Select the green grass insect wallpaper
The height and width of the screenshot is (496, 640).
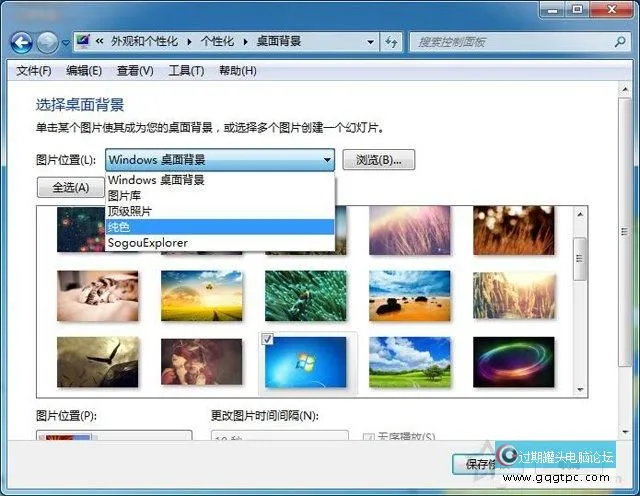tap(306, 296)
